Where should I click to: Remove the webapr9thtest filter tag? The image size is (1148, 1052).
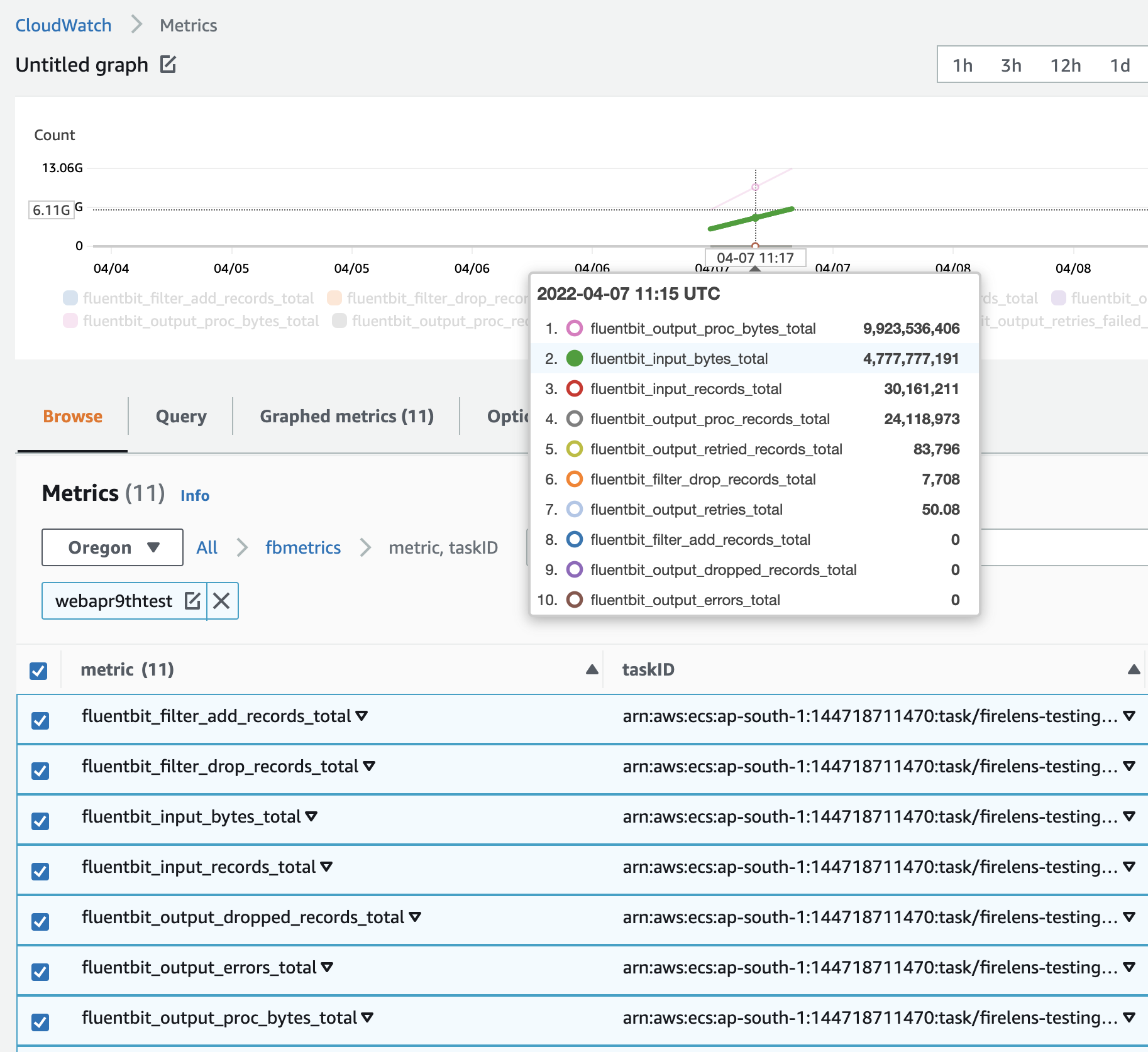pos(221,601)
